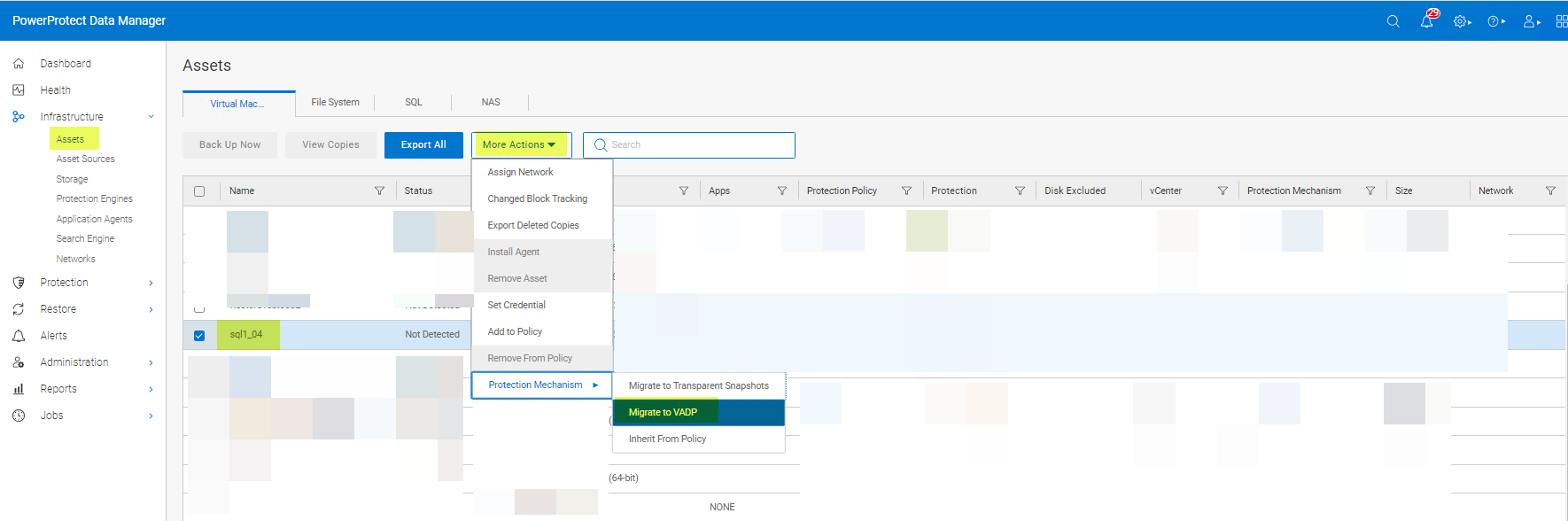
Task: Open Storage in sidebar
Action: tap(73, 179)
